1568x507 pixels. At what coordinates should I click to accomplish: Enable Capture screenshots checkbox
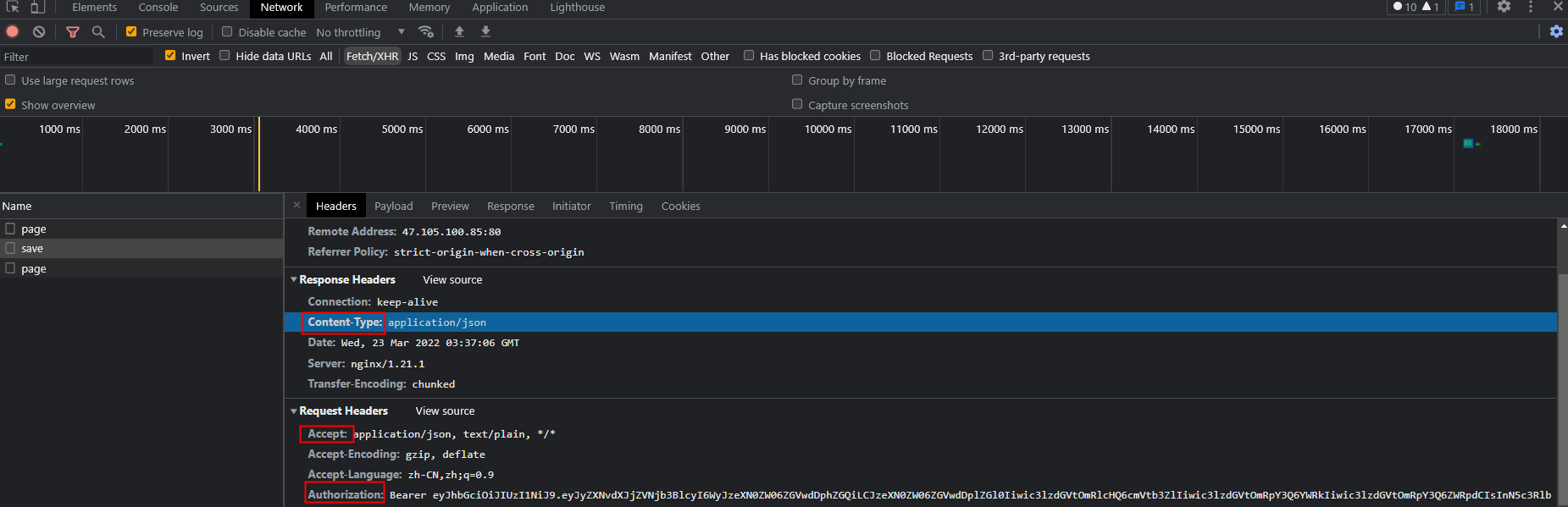(797, 104)
